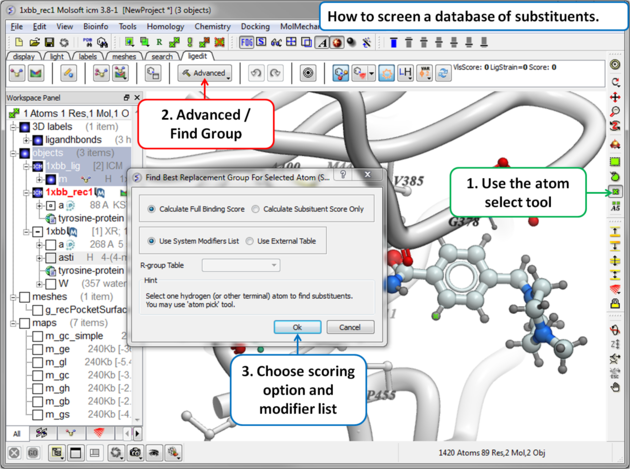This screenshot has height=469, width=630.
Task: Click the atom select tool icon
Action: (616, 191)
